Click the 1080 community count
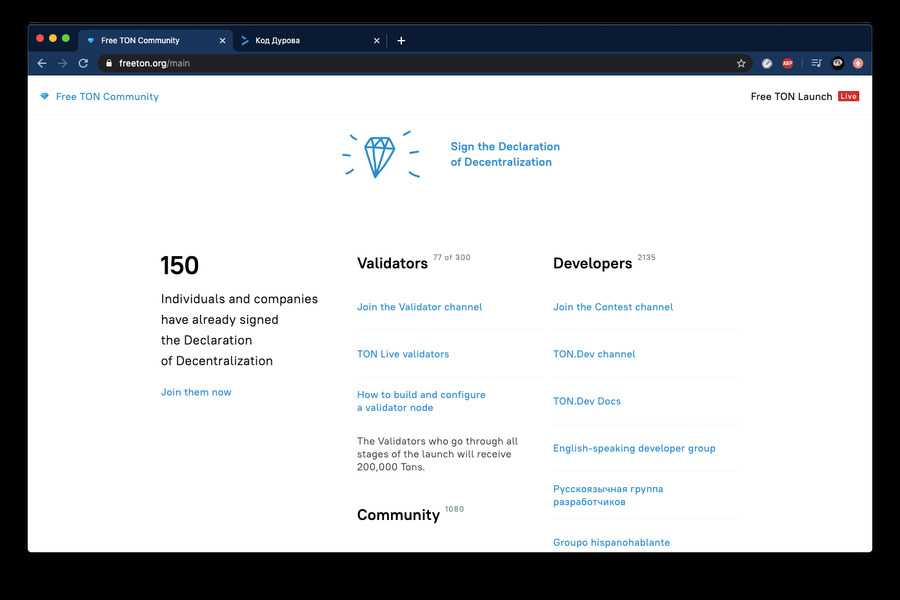The height and width of the screenshot is (600, 900). [x=455, y=509]
